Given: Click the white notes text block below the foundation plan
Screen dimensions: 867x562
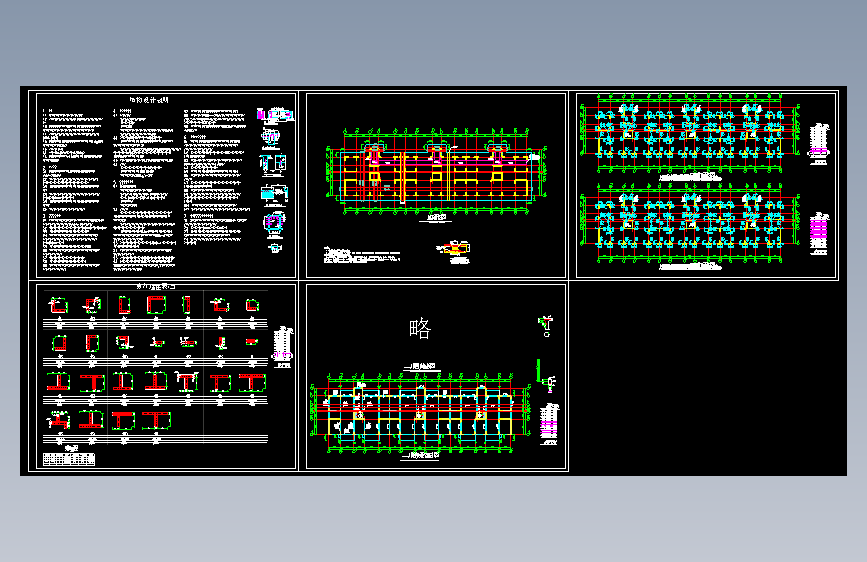Looking at the screenshot, I should (x=362, y=255).
